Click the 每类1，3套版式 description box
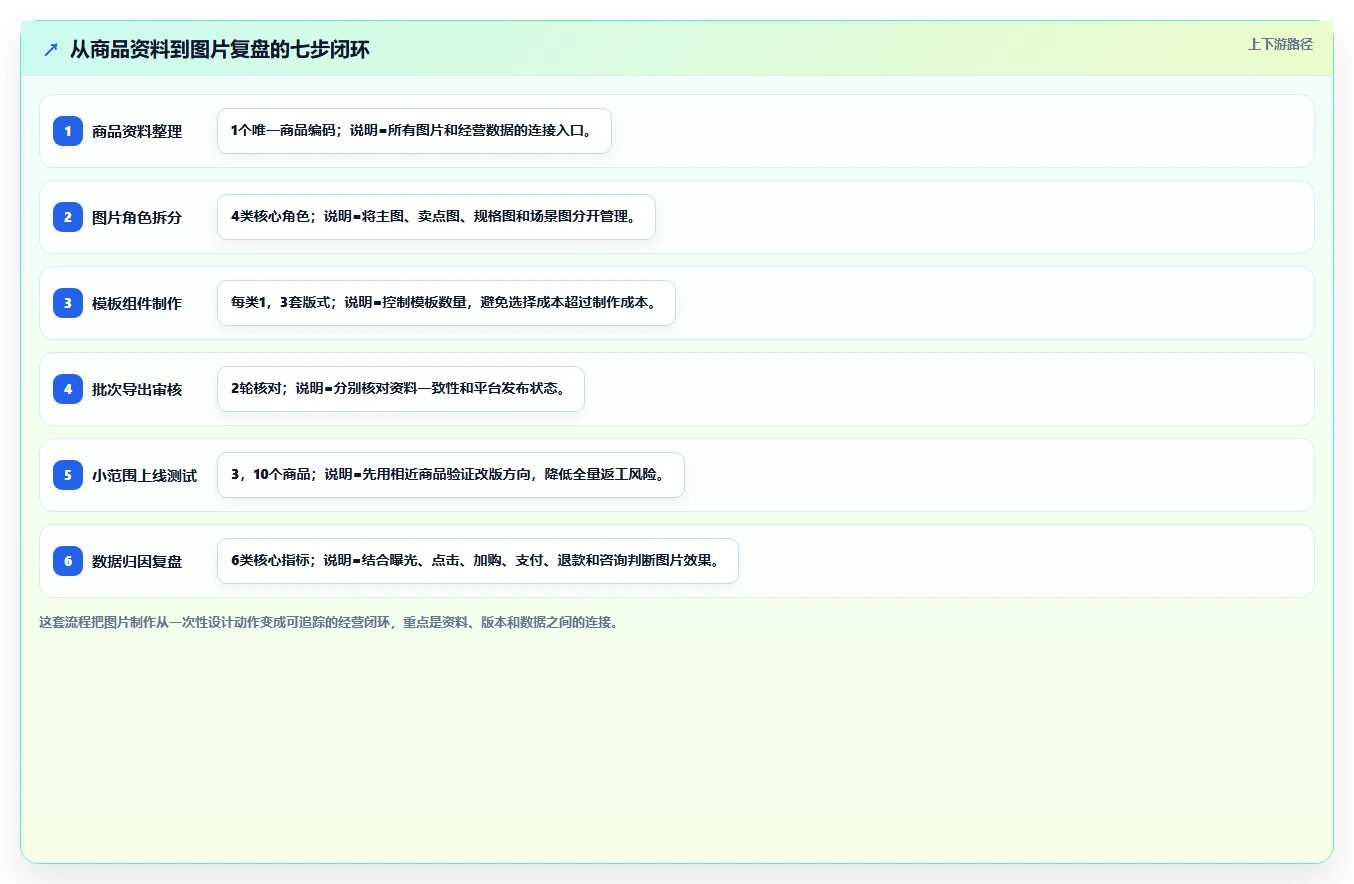 pos(446,303)
